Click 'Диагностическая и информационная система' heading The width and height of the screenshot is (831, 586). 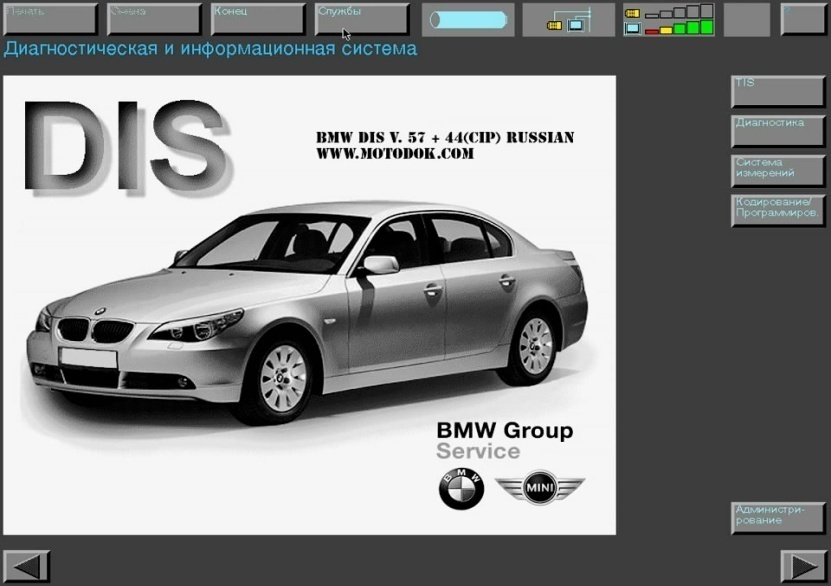click(210, 49)
